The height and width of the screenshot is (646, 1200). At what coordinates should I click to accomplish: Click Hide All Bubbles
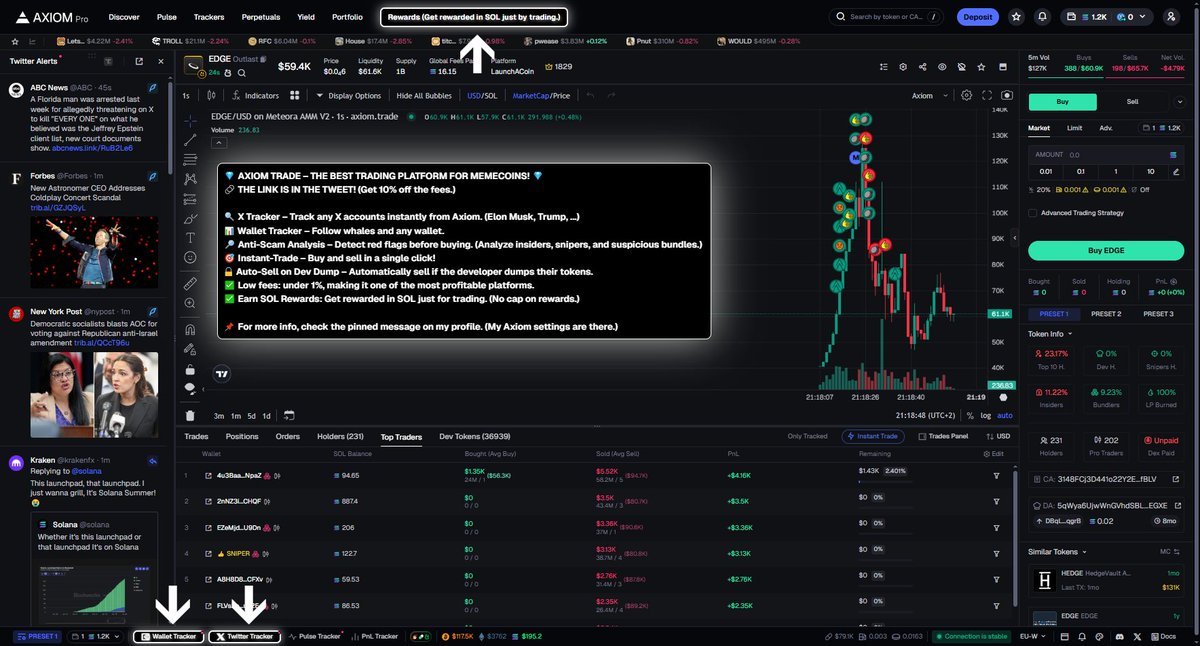425,96
